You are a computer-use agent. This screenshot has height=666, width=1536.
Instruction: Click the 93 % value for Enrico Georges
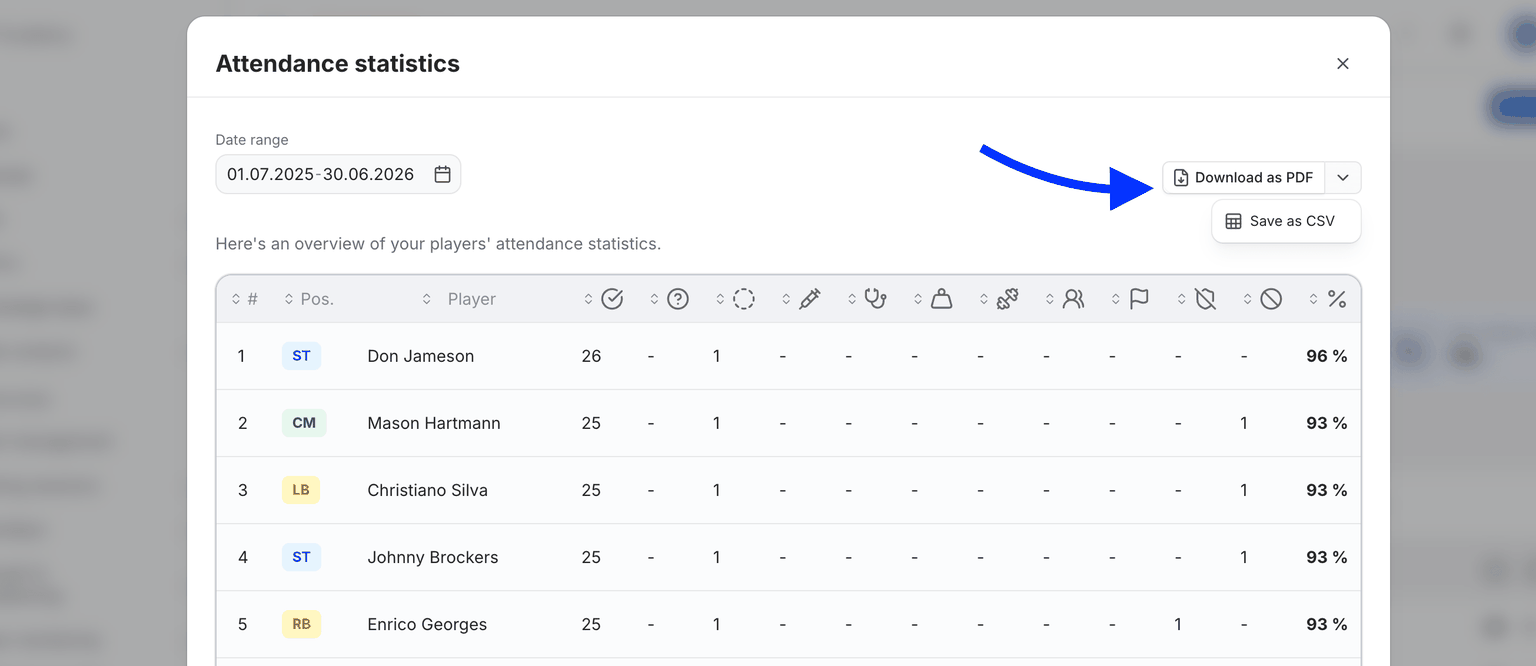(1327, 624)
